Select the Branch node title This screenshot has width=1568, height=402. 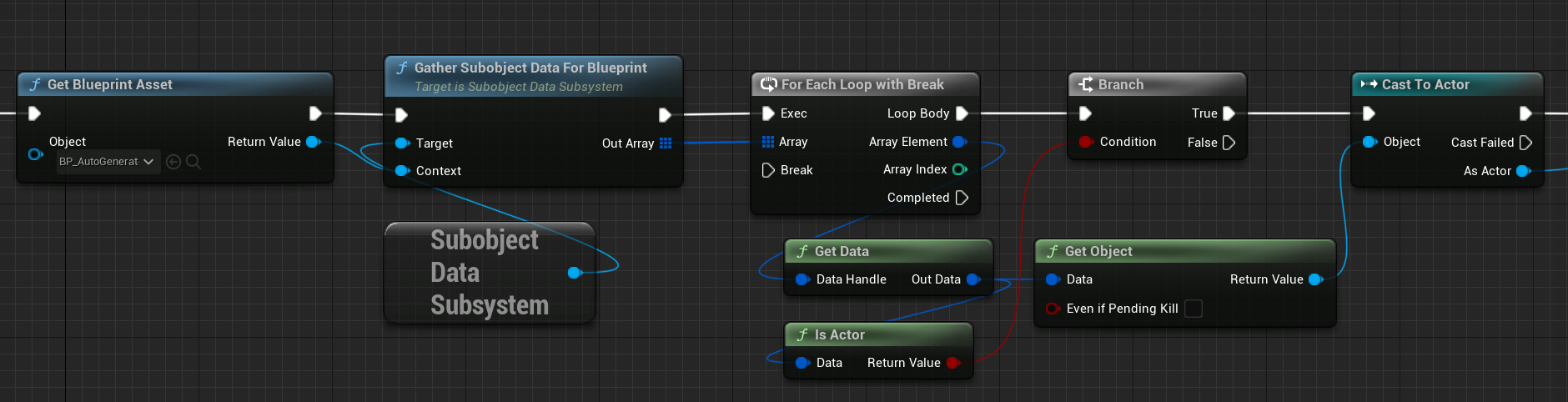click(x=1121, y=84)
